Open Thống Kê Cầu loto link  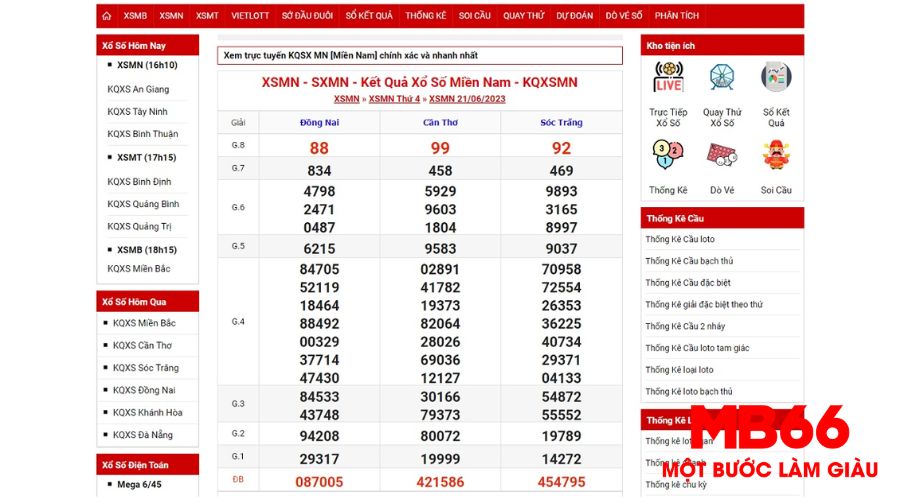[694, 239]
